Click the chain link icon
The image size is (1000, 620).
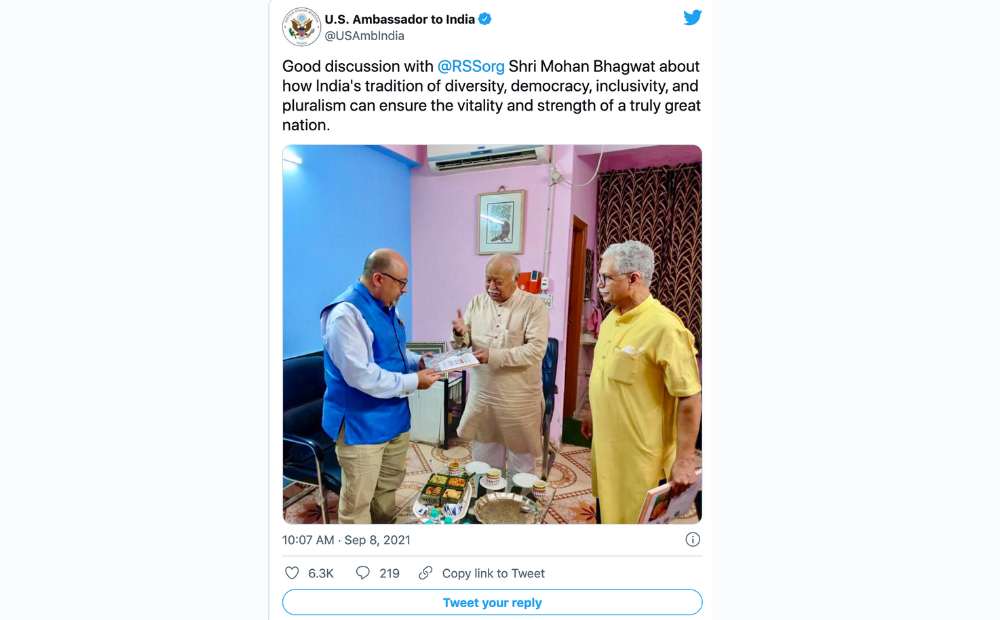pyautogui.click(x=425, y=573)
